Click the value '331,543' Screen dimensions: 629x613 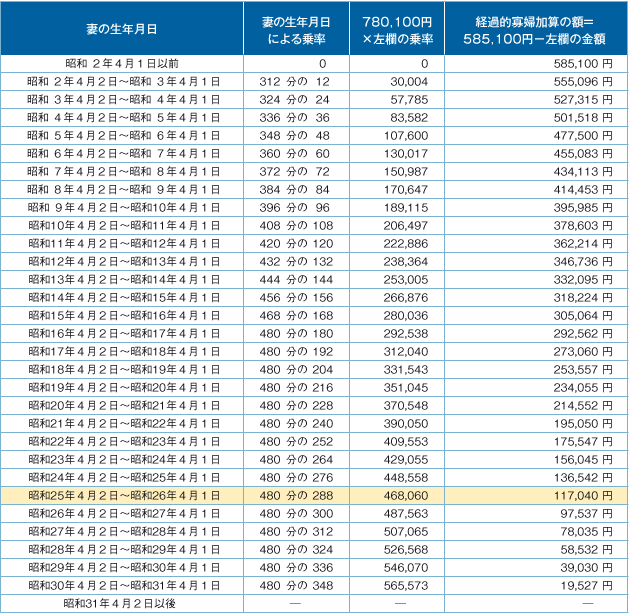coord(406,370)
